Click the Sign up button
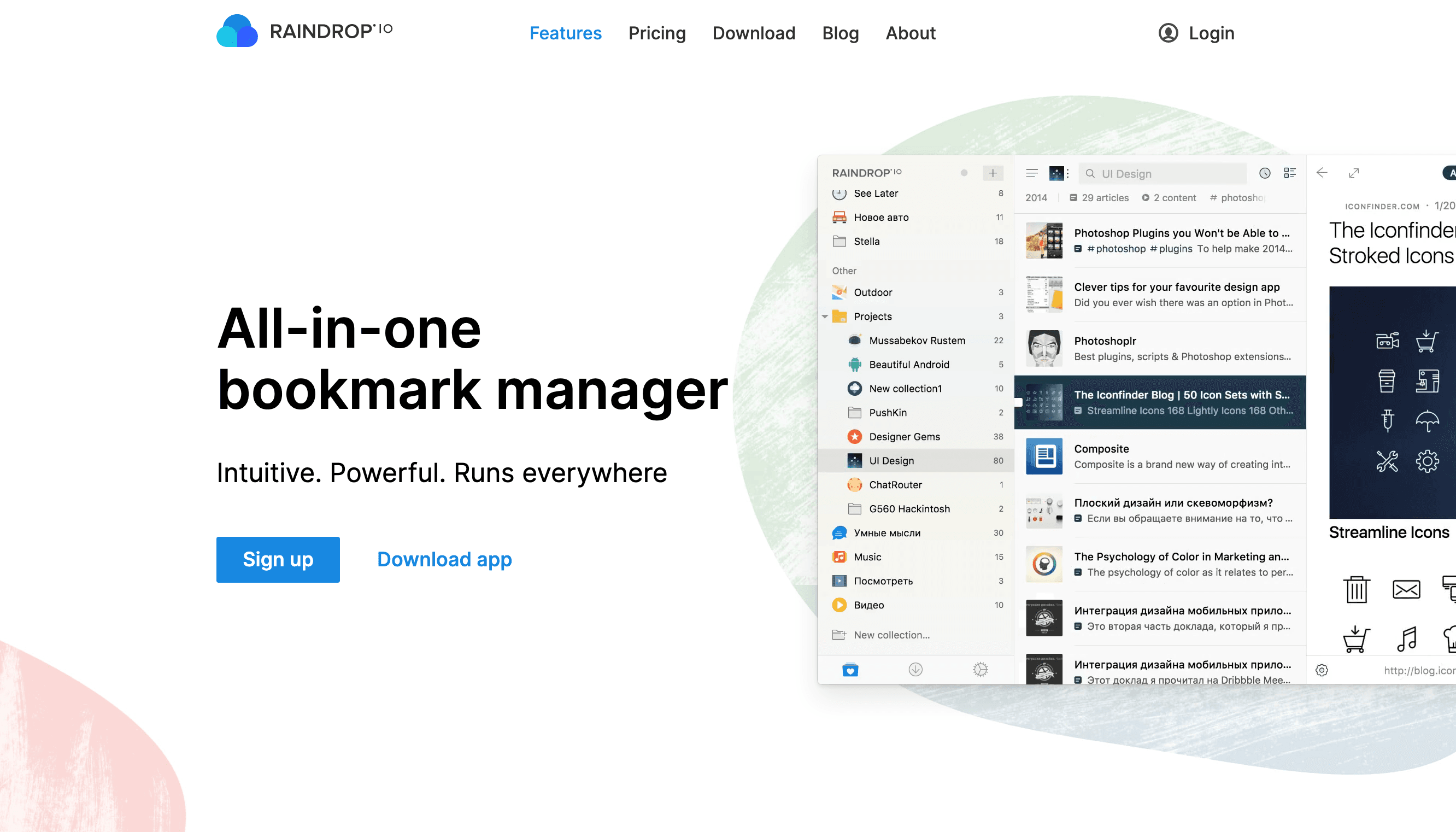Viewport: 1456px width, 832px height. [x=278, y=559]
